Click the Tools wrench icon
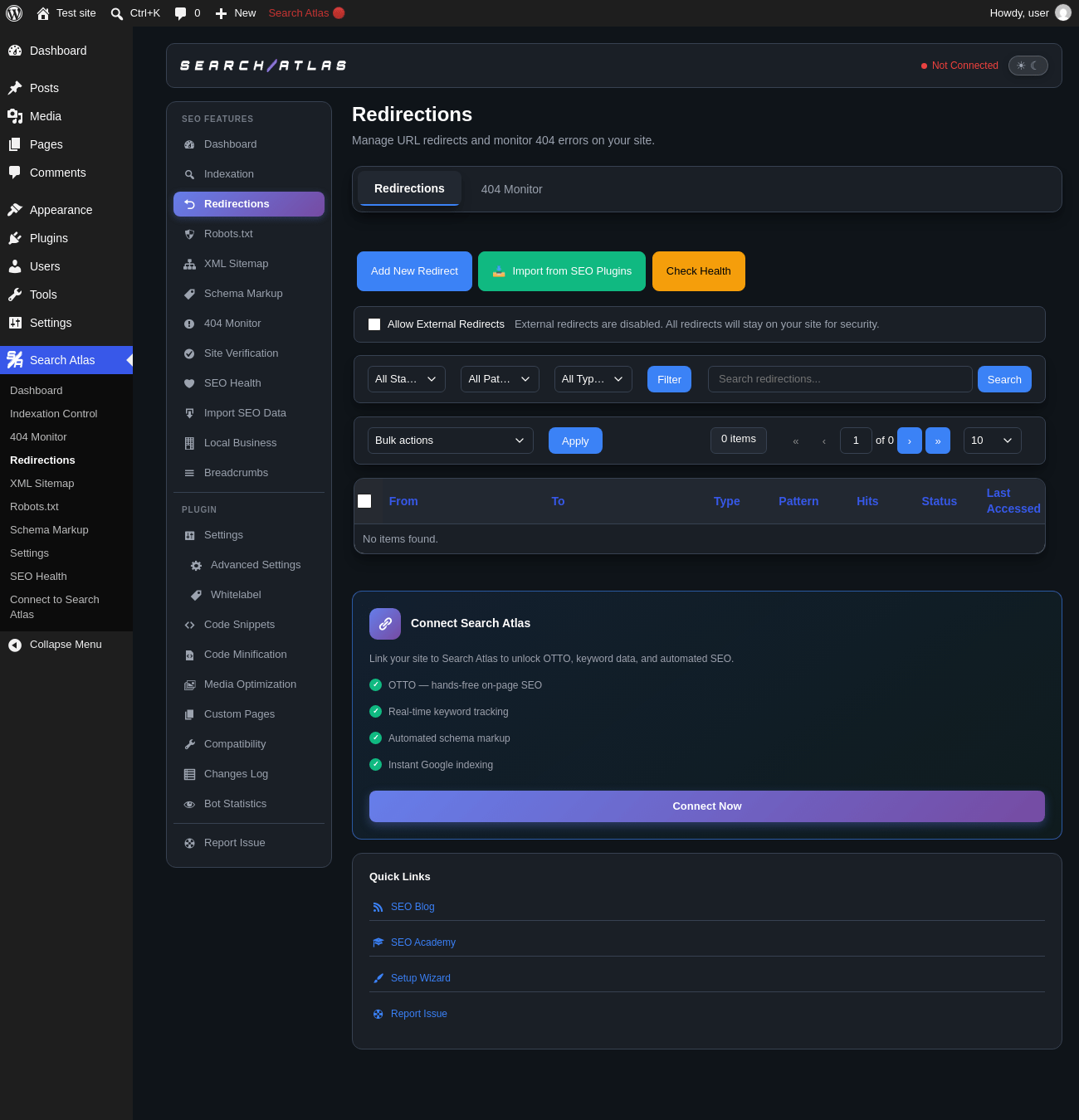Viewport: 1079px width, 1120px height. pos(15,295)
